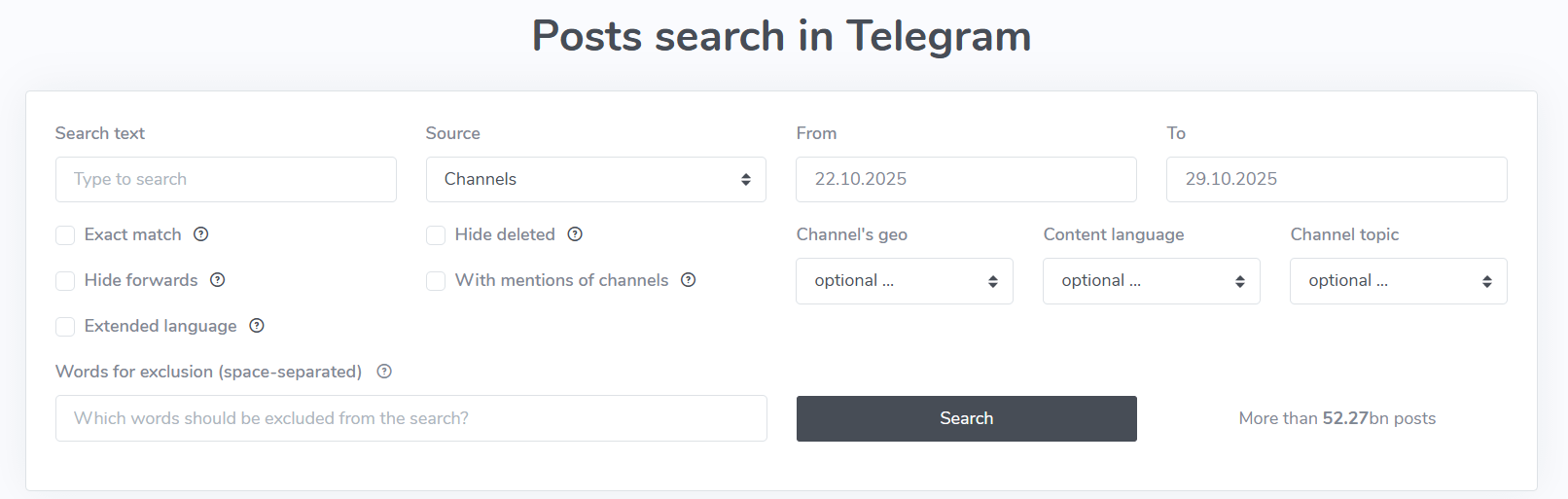Click the help icon beside Extended language
Viewport: 1568px width, 499px height.
point(257,326)
